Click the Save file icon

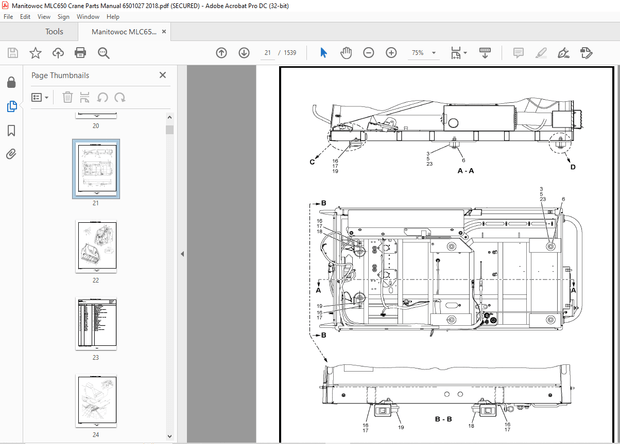coord(13,53)
